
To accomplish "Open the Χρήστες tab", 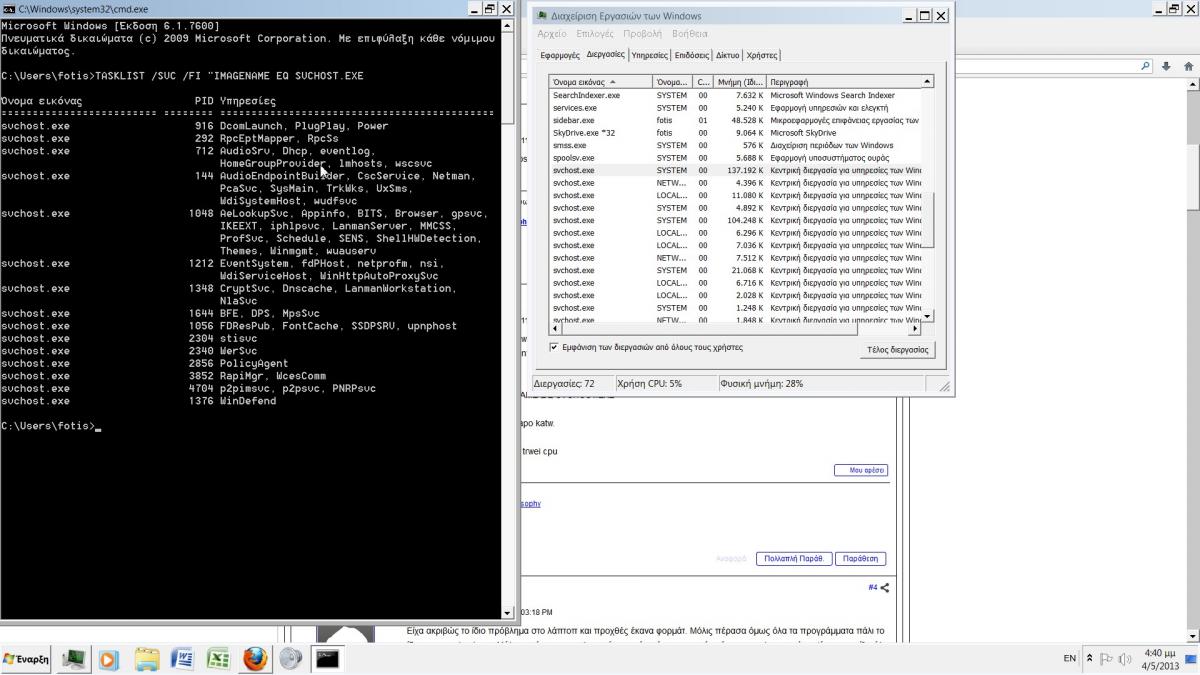I will coord(762,56).
